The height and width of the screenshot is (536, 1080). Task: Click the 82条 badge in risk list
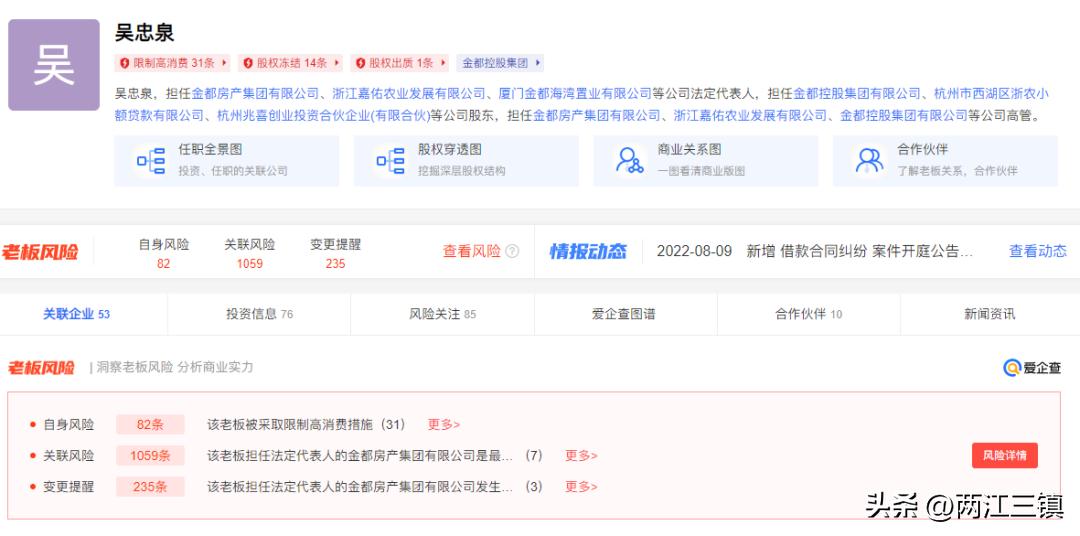(x=150, y=424)
